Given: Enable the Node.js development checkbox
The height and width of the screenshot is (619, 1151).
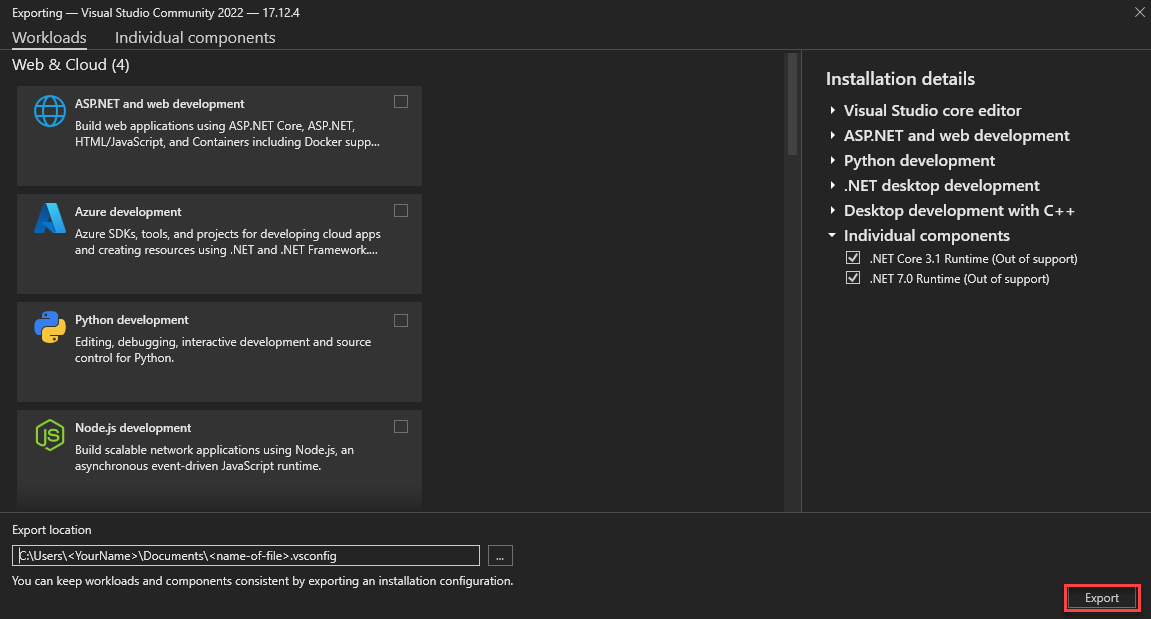Looking at the screenshot, I should (401, 426).
